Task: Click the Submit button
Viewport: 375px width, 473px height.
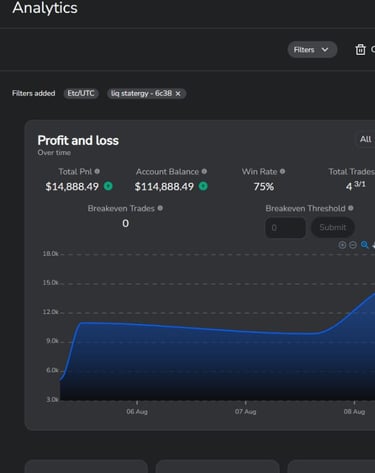Action: [333, 228]
